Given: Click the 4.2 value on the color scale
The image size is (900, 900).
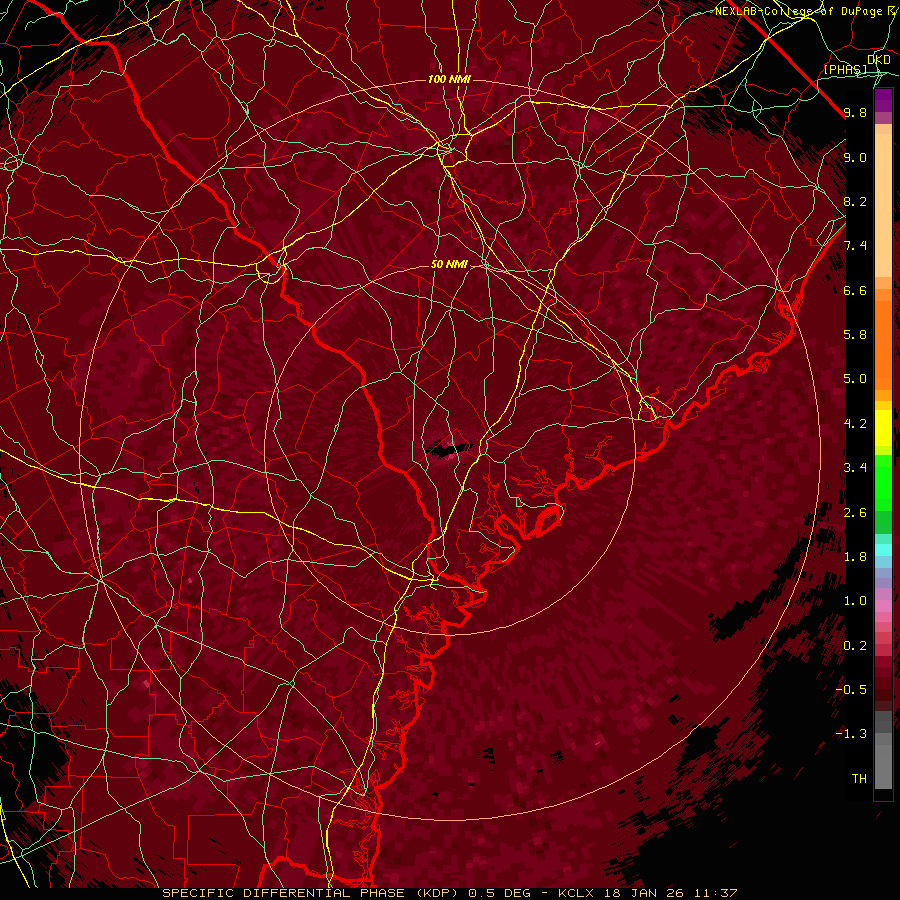Looking at the screenshot, I should (855, 424).
